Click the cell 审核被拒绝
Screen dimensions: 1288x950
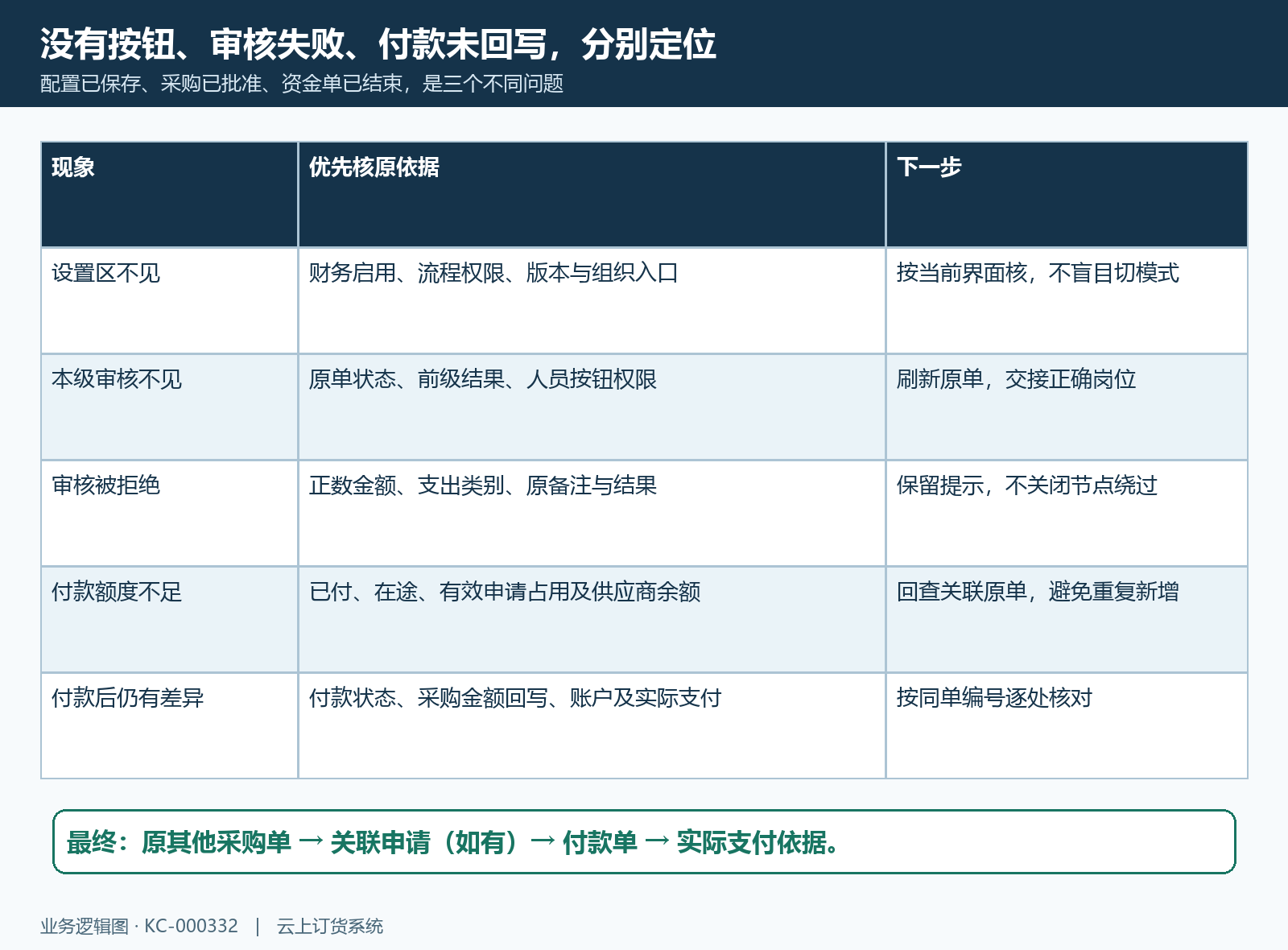(x=169, y=513)
